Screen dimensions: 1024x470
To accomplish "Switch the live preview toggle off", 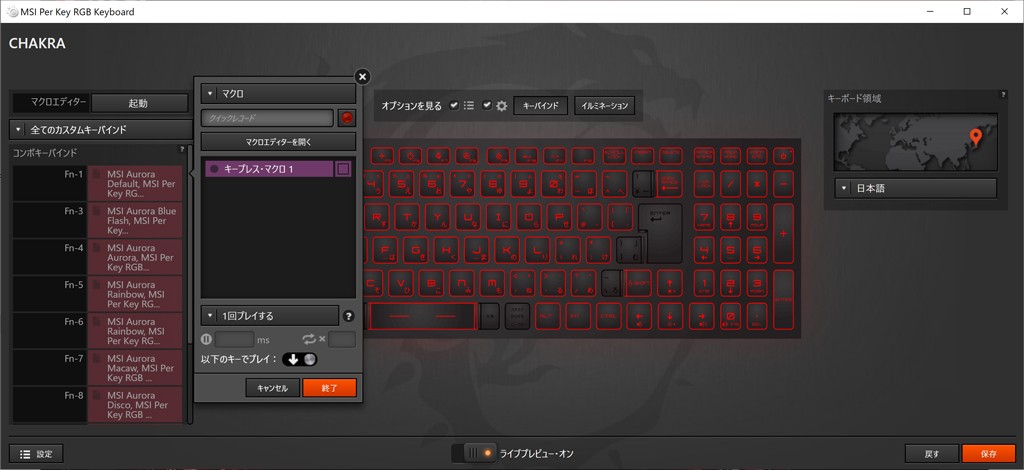I will (x=474, y=453).
